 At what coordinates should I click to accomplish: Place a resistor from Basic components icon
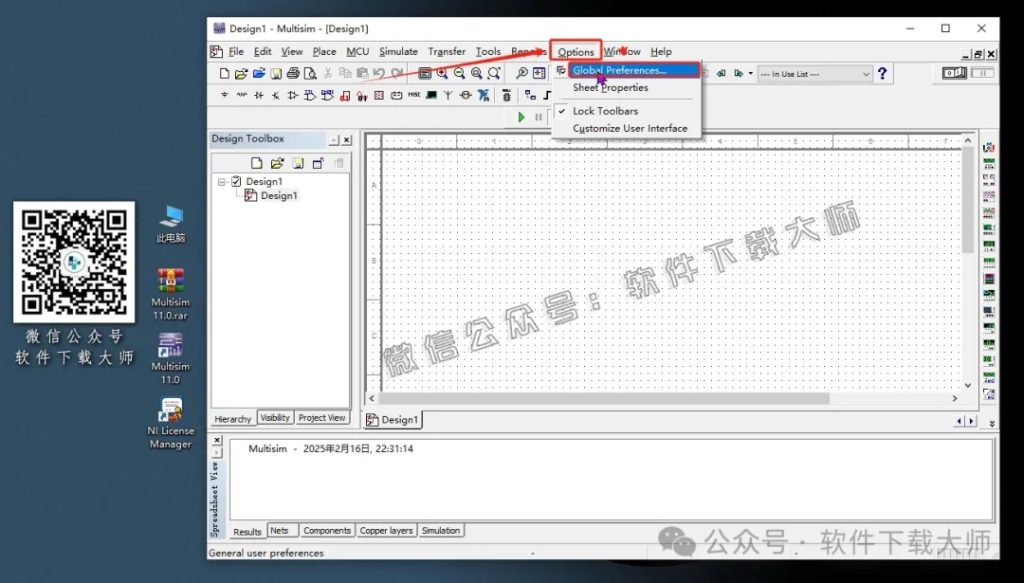point(241,96)
